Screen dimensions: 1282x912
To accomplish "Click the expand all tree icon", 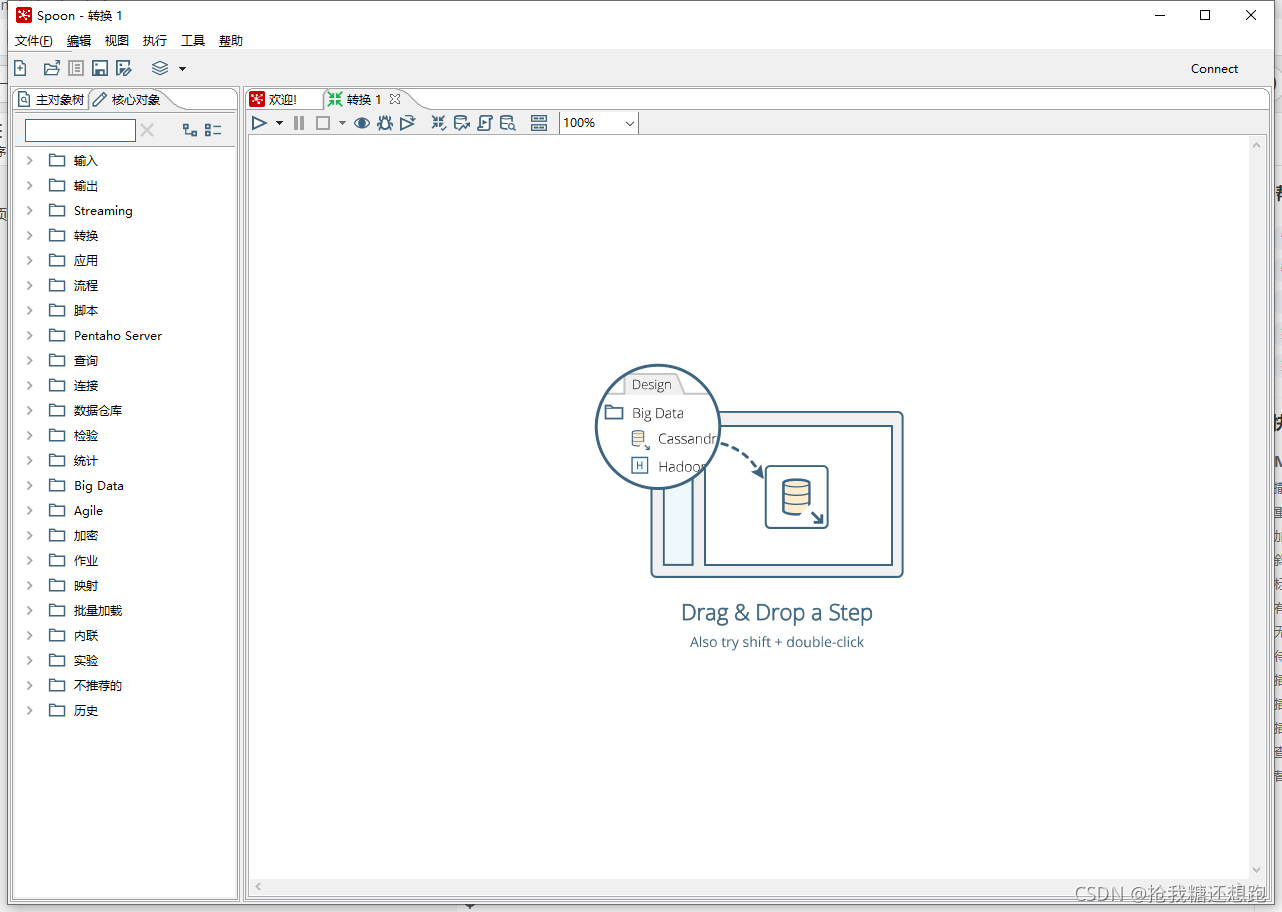I will tap(190, 130).
